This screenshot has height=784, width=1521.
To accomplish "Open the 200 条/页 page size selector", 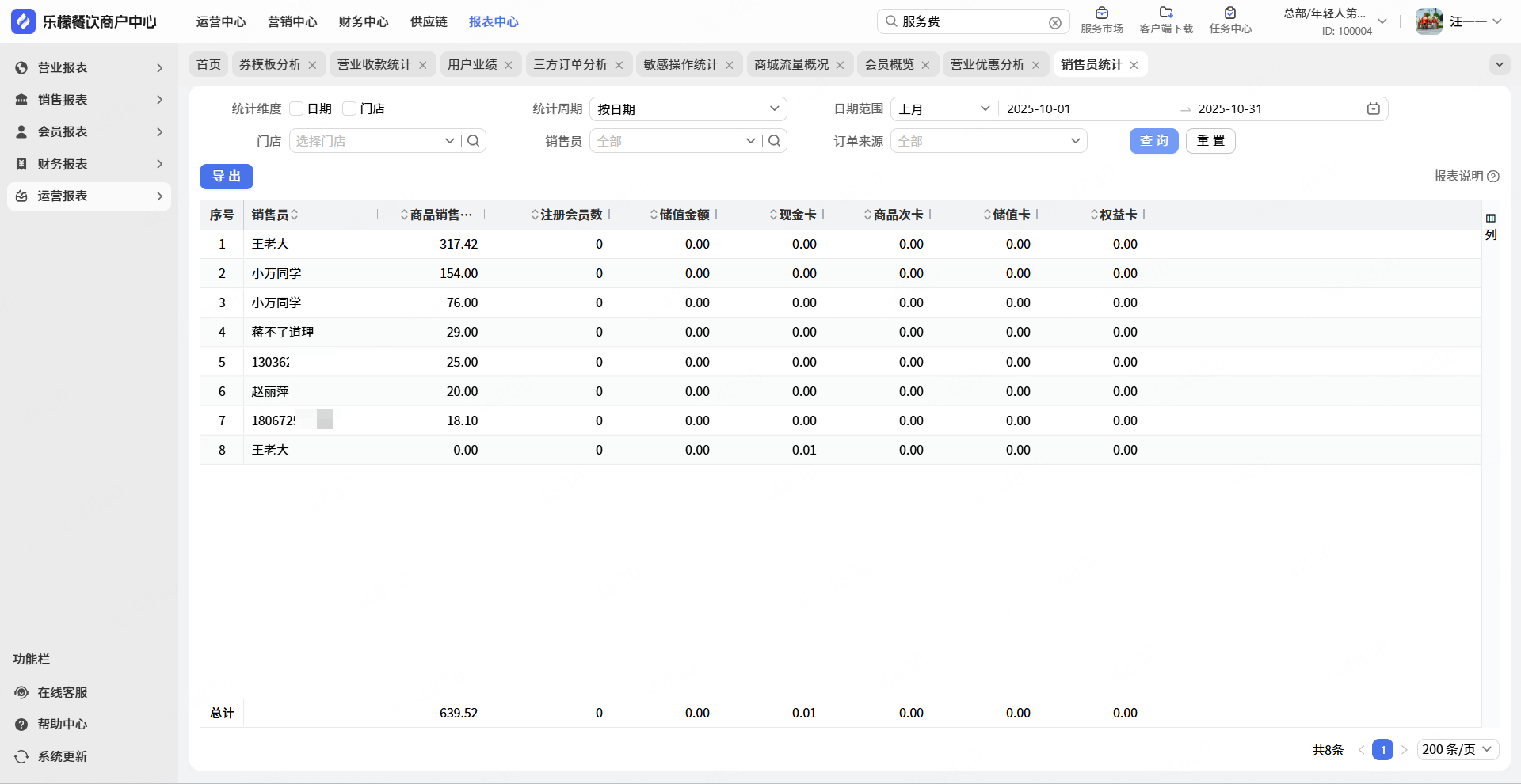I will (1457, 749).
